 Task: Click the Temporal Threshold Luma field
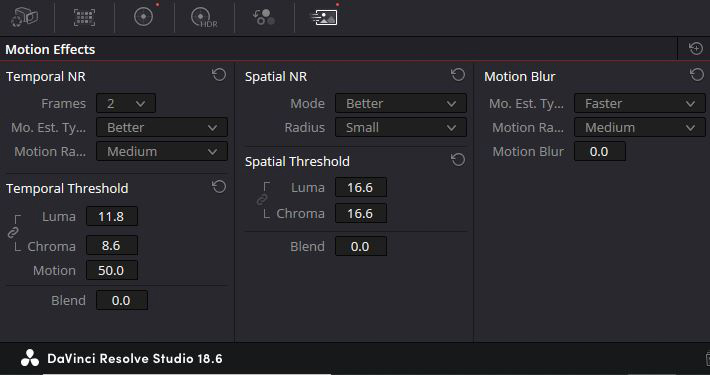pyautogui.click(x=112, y=216)
